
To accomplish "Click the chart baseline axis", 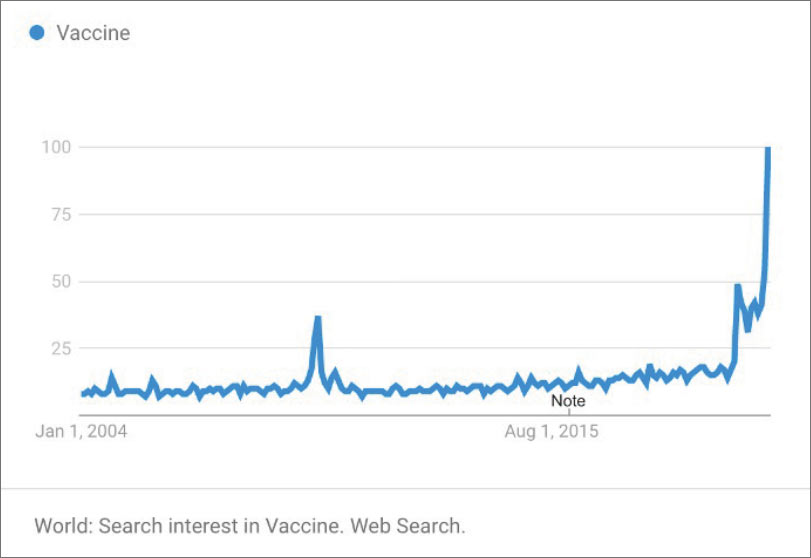I will [x=424, y=415].
